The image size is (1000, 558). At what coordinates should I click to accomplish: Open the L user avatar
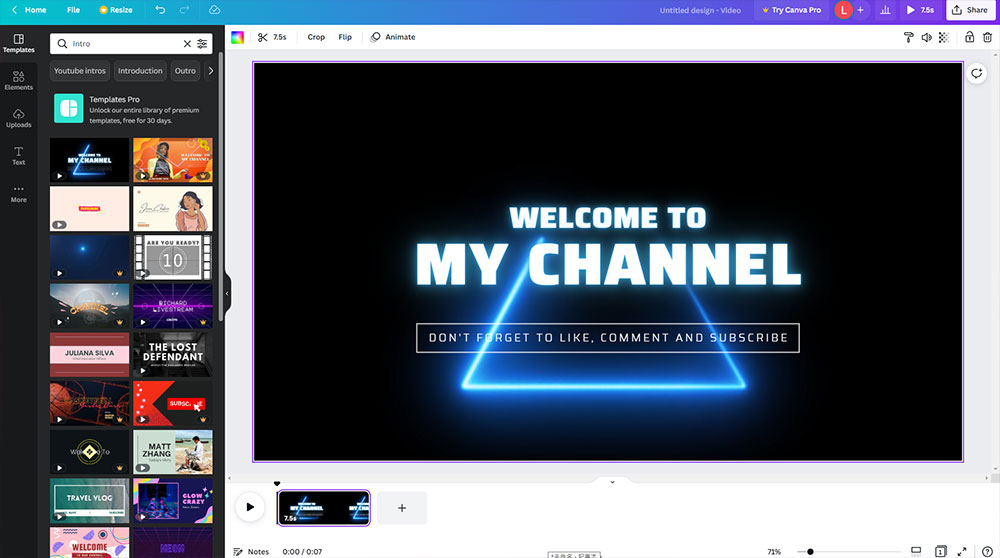pyautogui.click(x=843, y=10)
